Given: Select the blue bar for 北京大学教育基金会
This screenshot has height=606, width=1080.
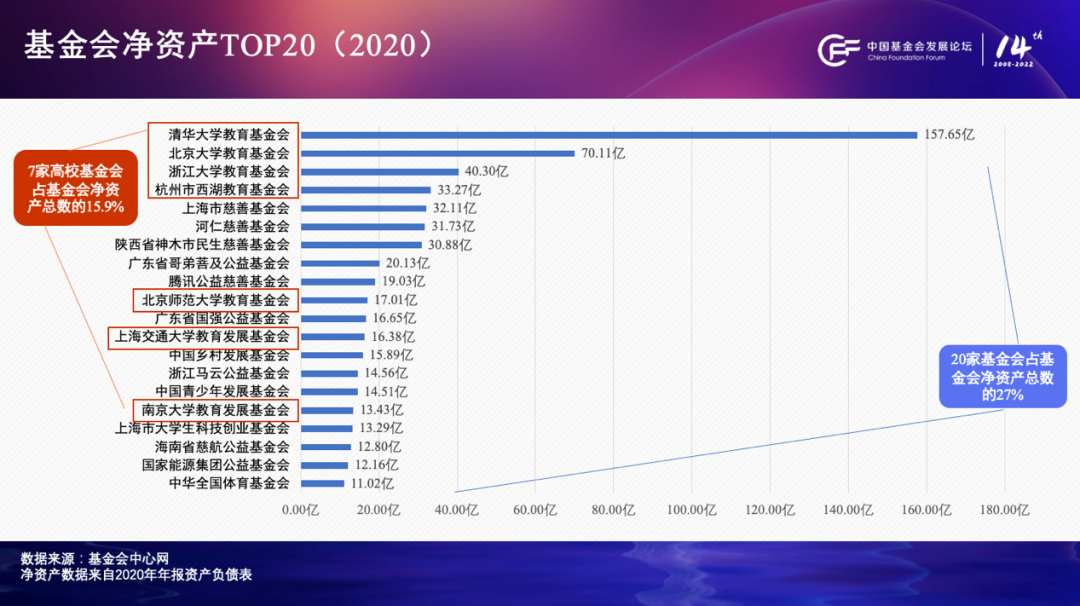Looking at the screenshot, I should (437, 153).
